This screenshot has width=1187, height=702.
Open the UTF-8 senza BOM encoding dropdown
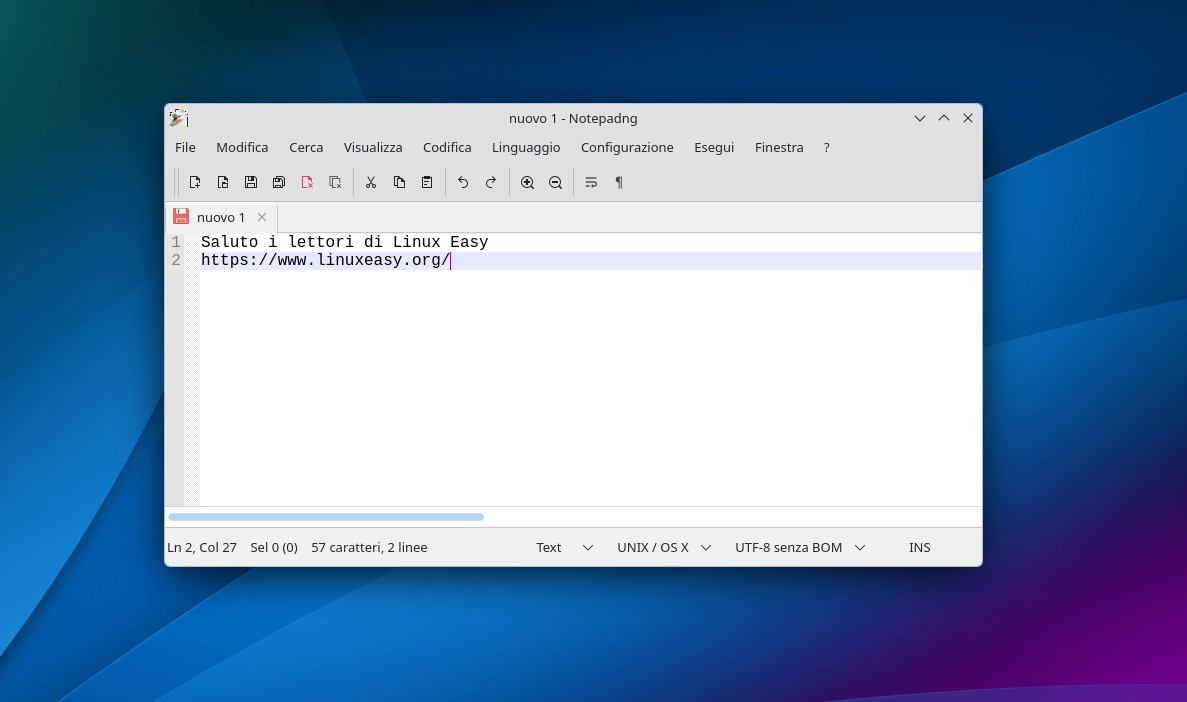pos(799,548)
